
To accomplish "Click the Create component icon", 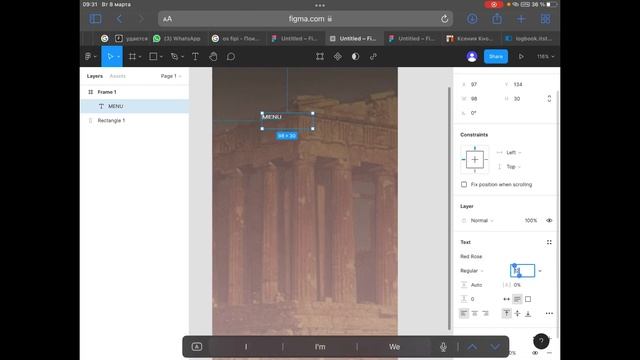I will [338, 57].
